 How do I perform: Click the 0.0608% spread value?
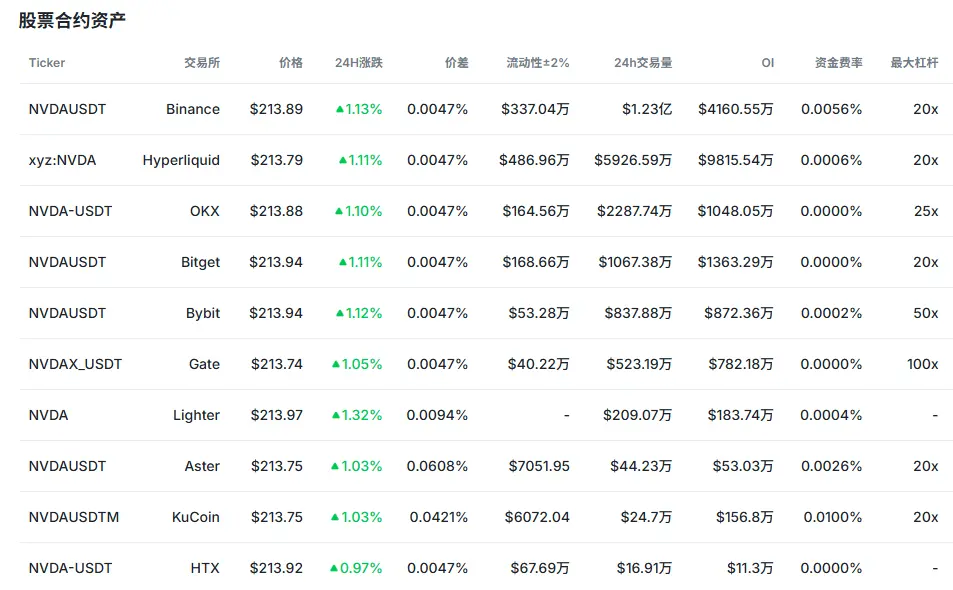pos(438,467)
